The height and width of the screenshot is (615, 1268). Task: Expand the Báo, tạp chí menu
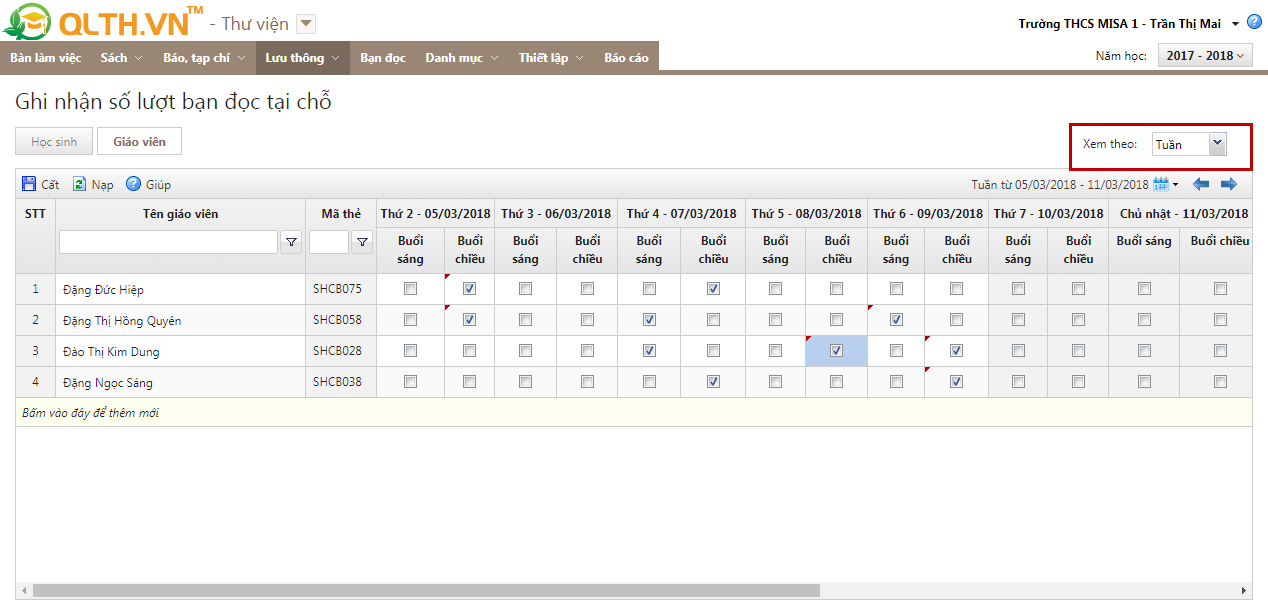tap(204, 58)
